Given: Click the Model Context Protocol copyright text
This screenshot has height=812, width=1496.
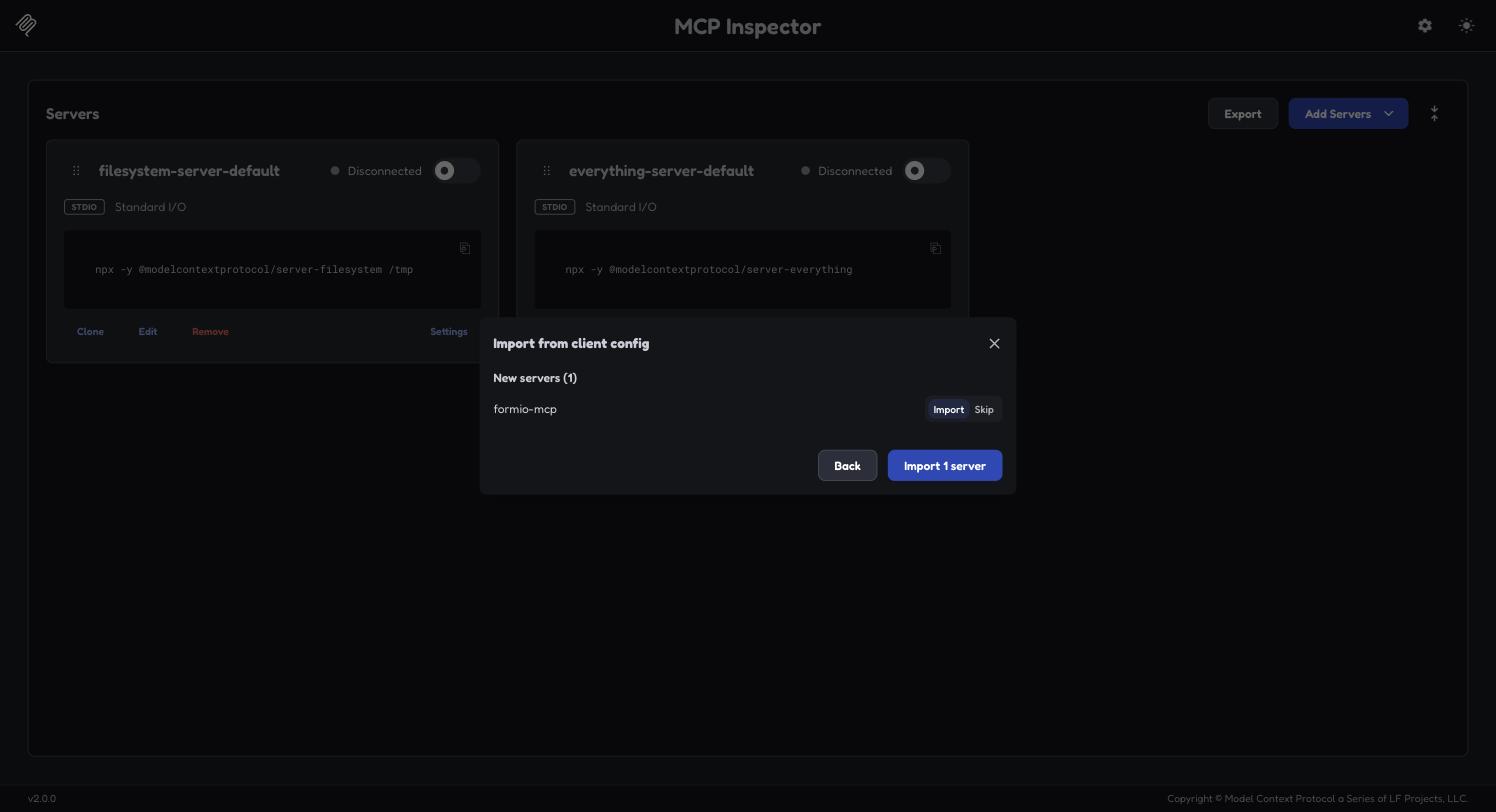Looking at the screenshot, I should click(1317, 799).
